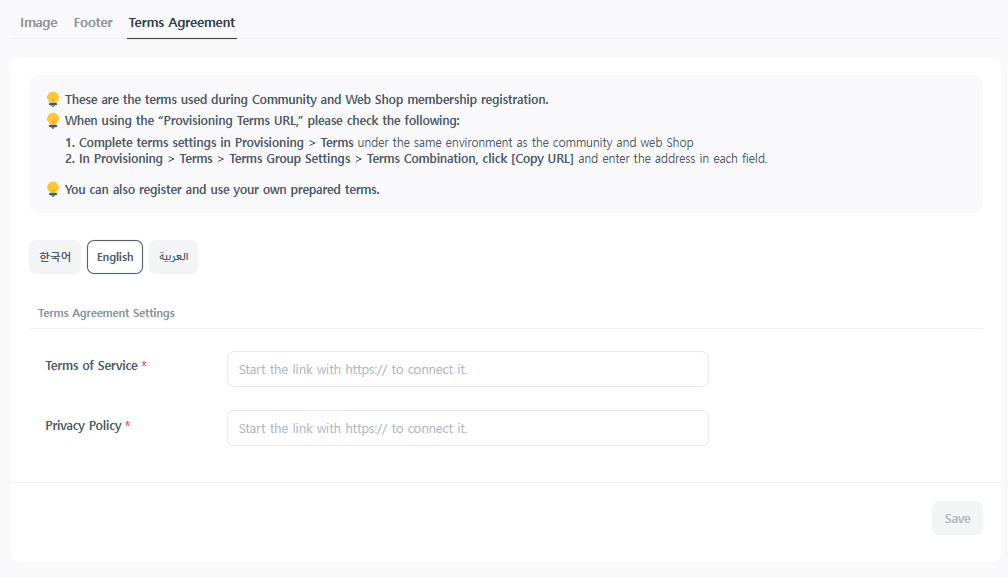Click the Terms Agreement Settings heading
Viewport: 1008px width, 577px height.
click(x=106, y=313)
